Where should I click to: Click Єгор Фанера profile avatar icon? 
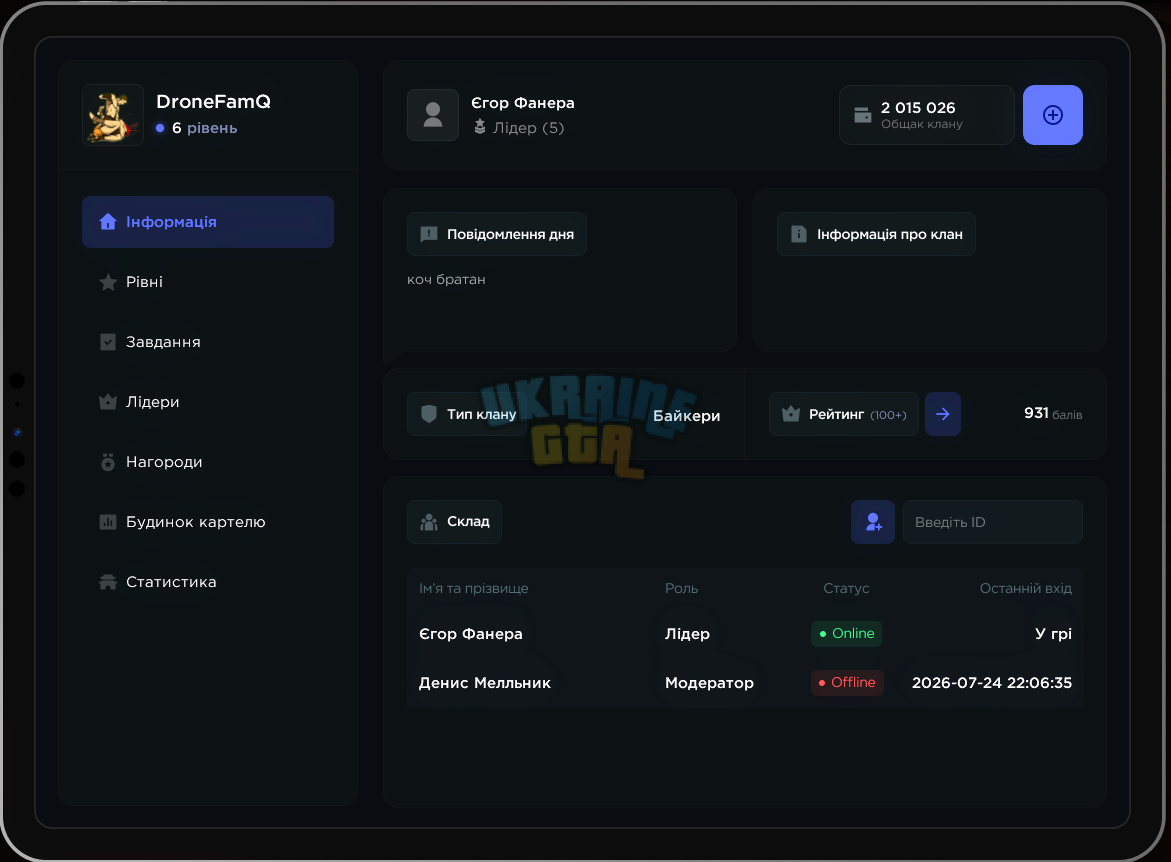(433, 115)
